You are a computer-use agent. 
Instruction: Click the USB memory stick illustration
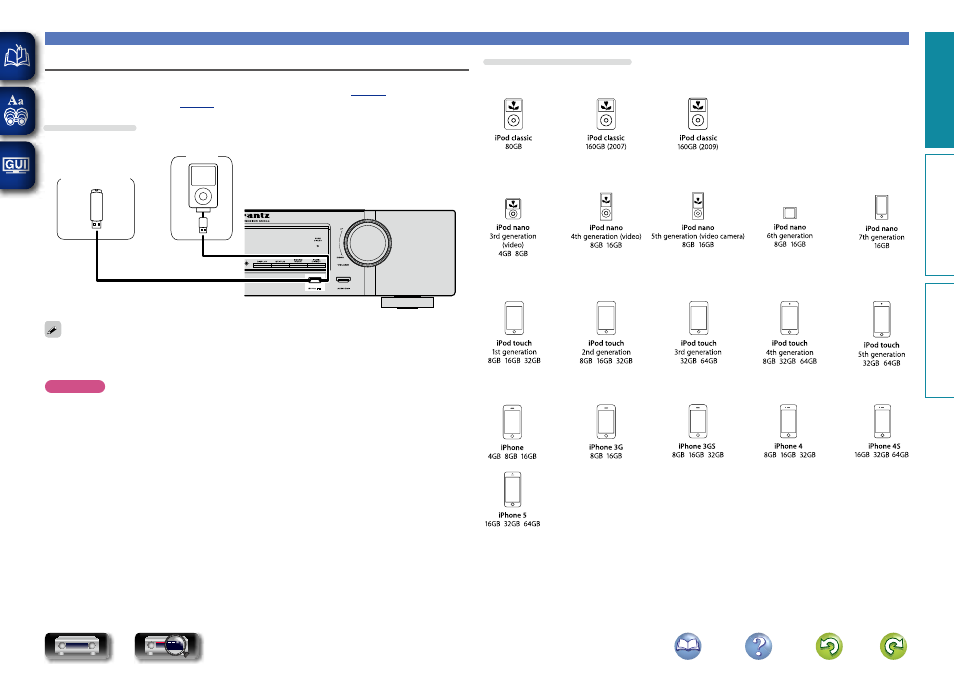96,209
